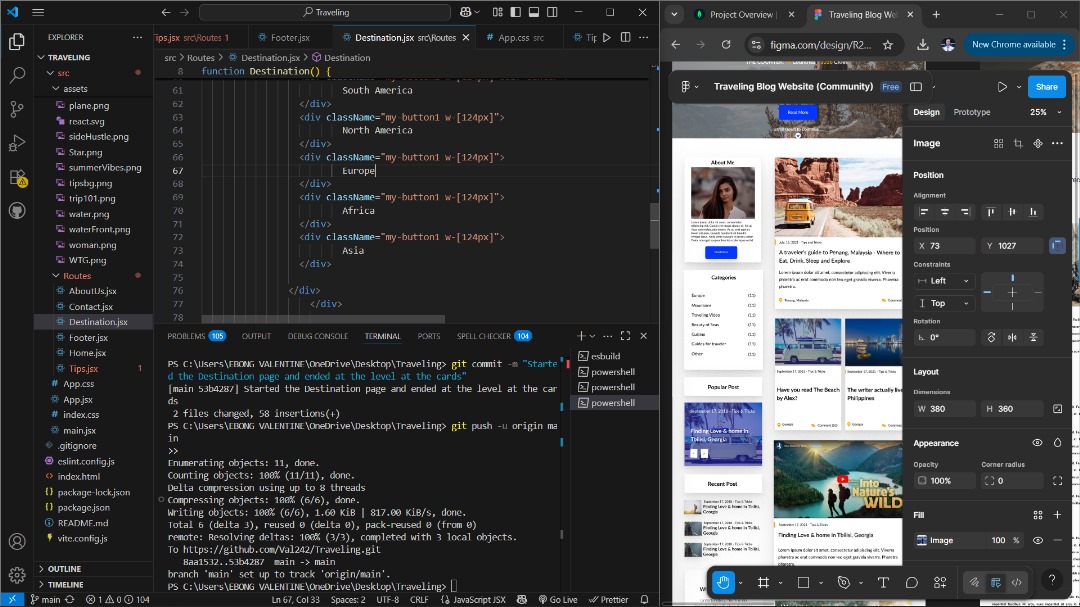The width and height of the screenshot is (1080, 607).
Task: Open the Extensions view with warning badge
Action: point(17,178)
